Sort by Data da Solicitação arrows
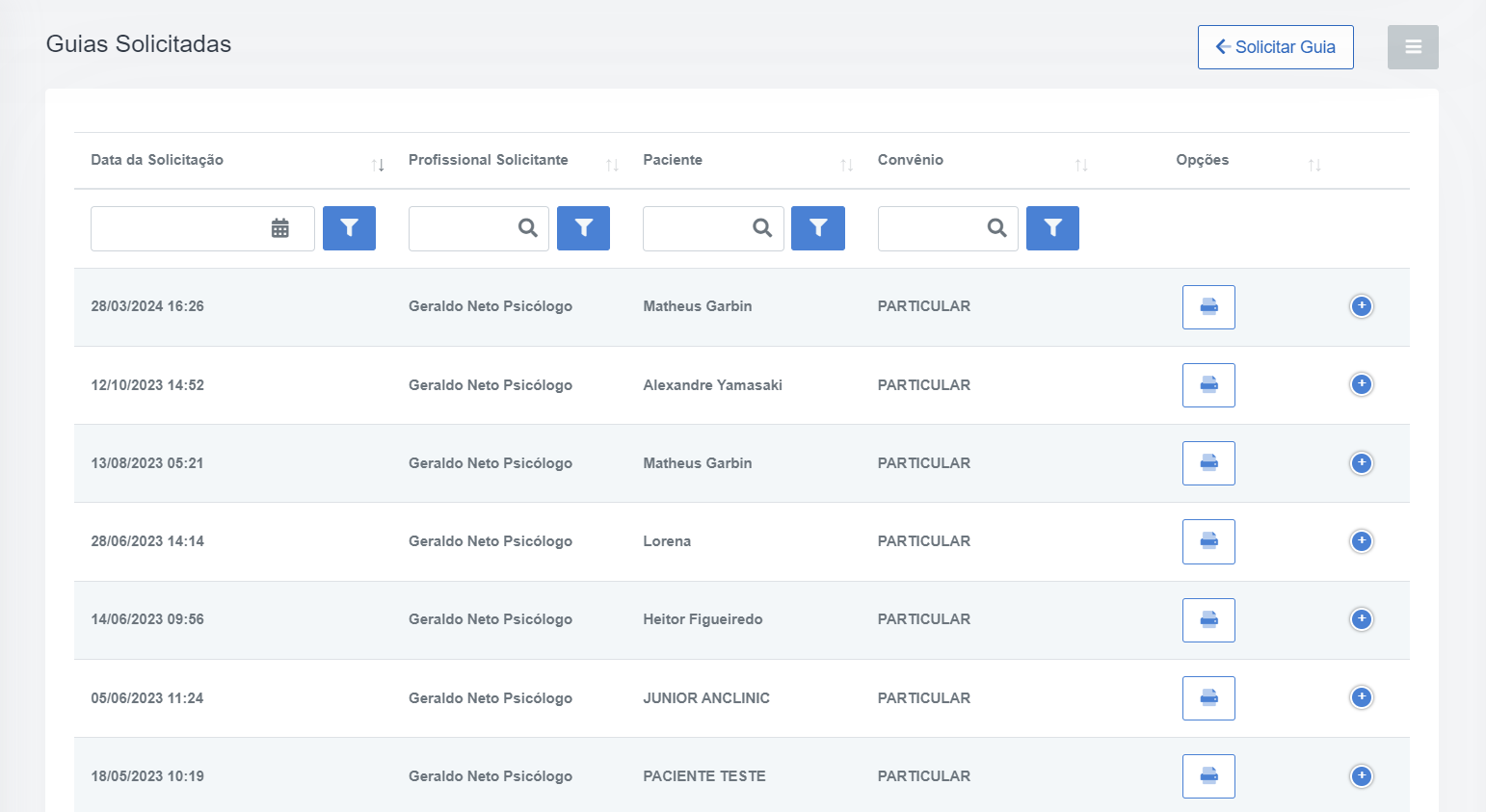Viewport: 1486px width, 812px height. 378,166
